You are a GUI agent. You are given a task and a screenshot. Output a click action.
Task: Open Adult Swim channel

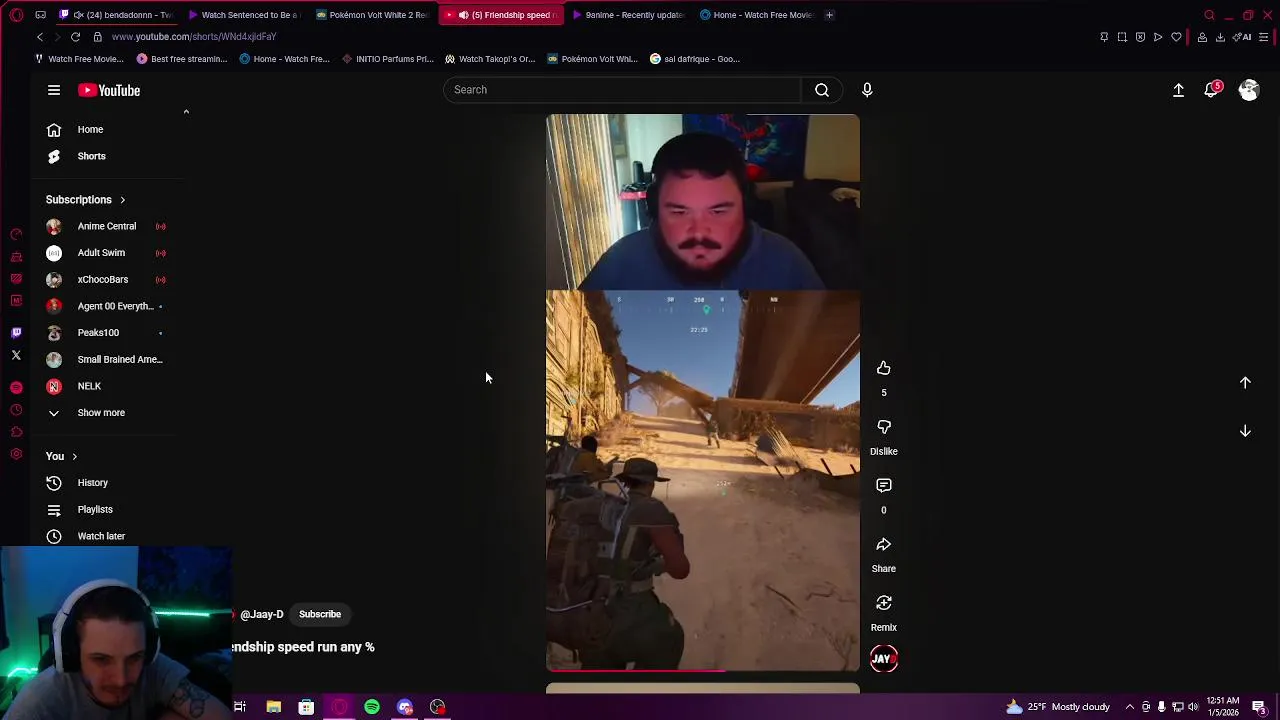pos(101,253)
